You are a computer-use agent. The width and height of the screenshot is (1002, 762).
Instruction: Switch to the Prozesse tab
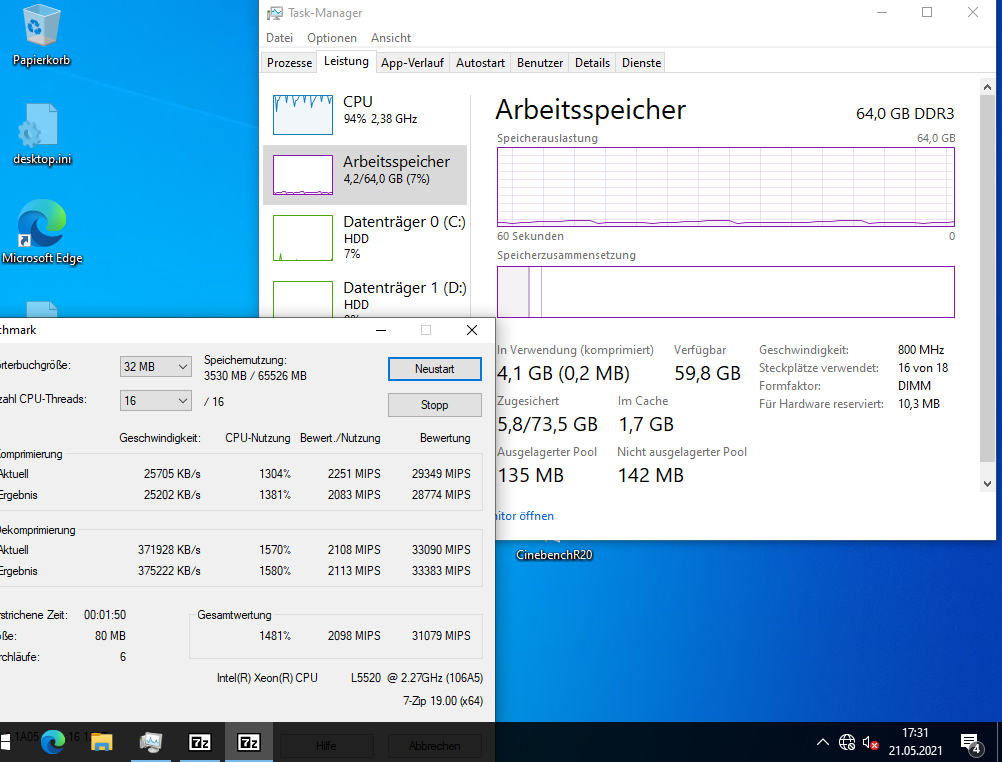pyautogui.click(x=289, y=63)
